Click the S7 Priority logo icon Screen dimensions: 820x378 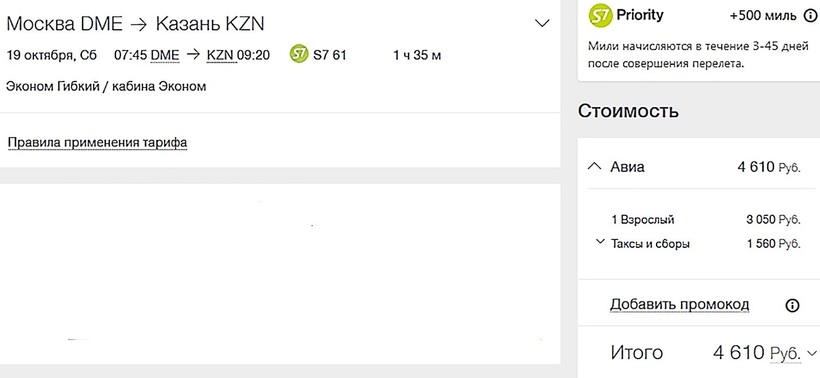600,16
